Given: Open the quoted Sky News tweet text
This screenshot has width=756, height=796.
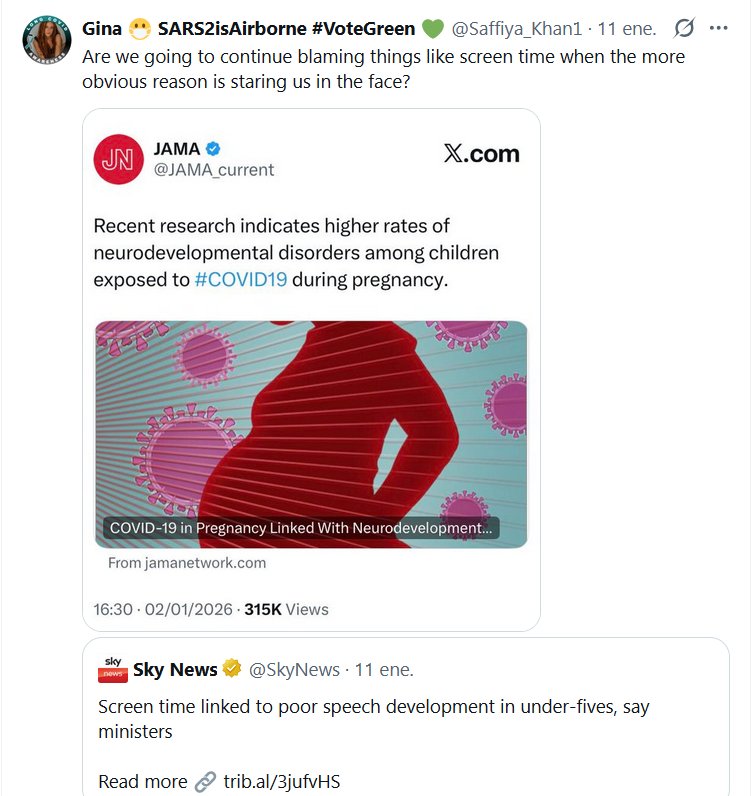Looking at the screenshot, I should tap(373, 719).
